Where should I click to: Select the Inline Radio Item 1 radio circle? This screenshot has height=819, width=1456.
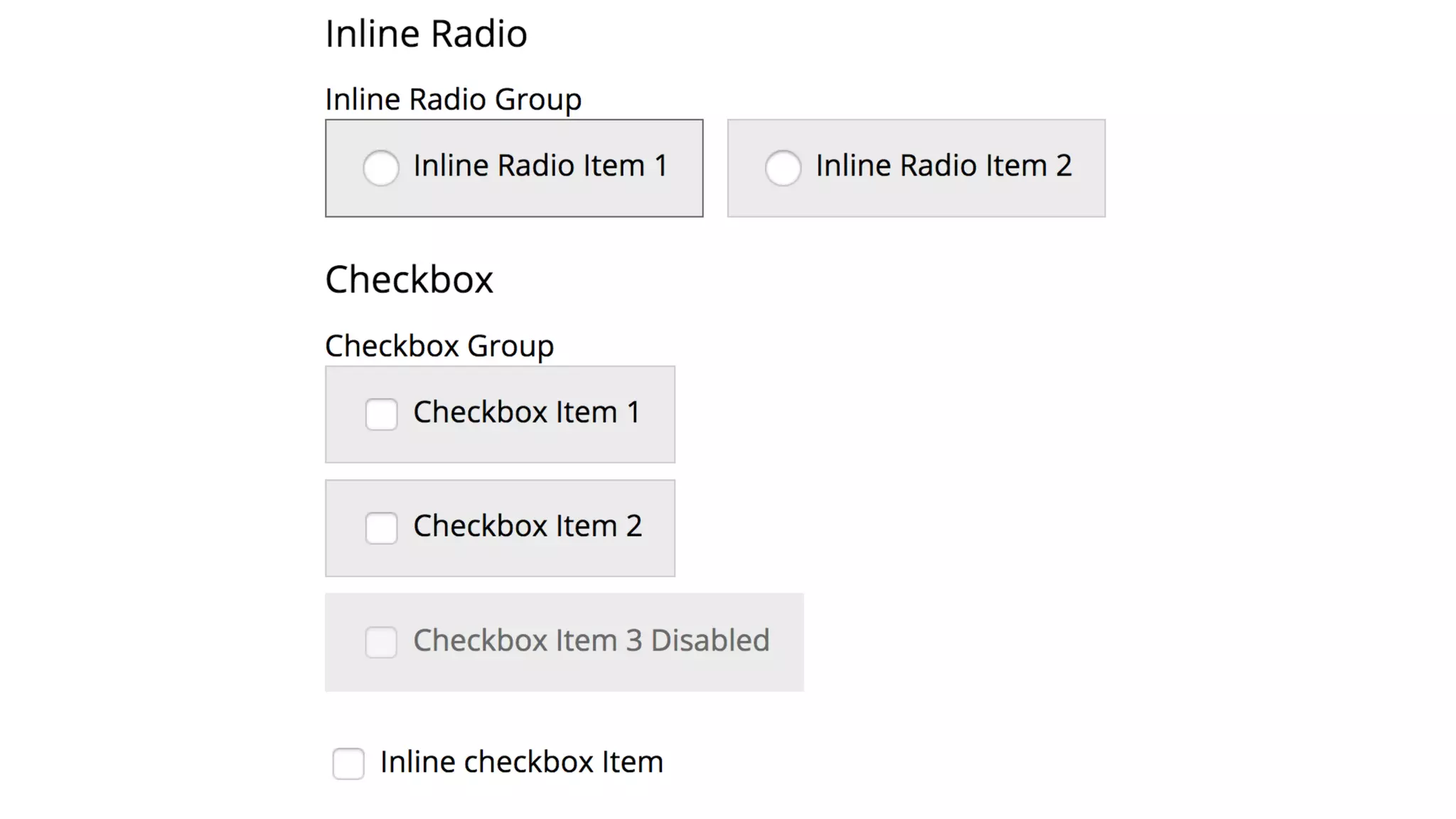click(381, 168)
